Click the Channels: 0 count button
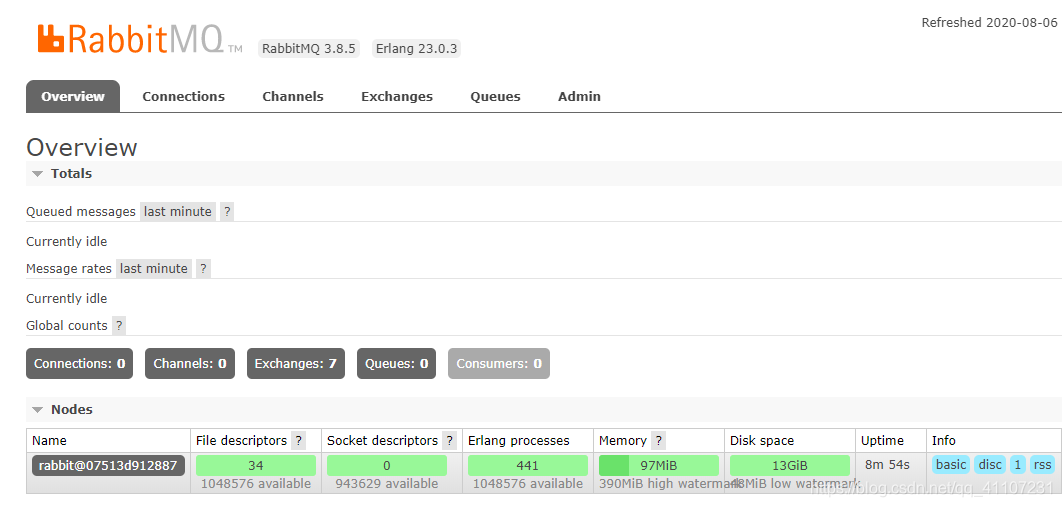 point(190,363)
